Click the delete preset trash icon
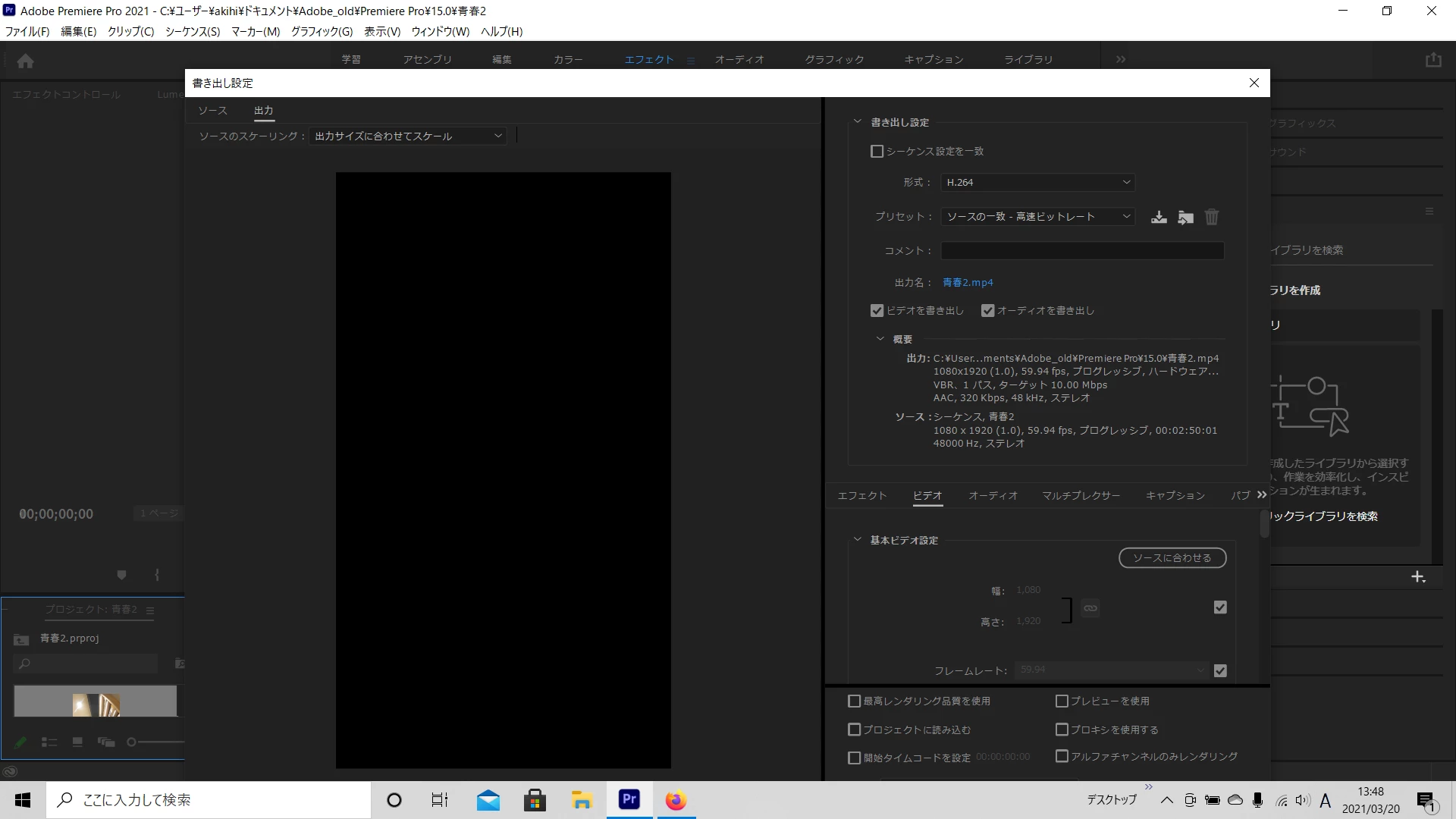The width and height of the screenshot is (1456, 819). [1212, 217]
